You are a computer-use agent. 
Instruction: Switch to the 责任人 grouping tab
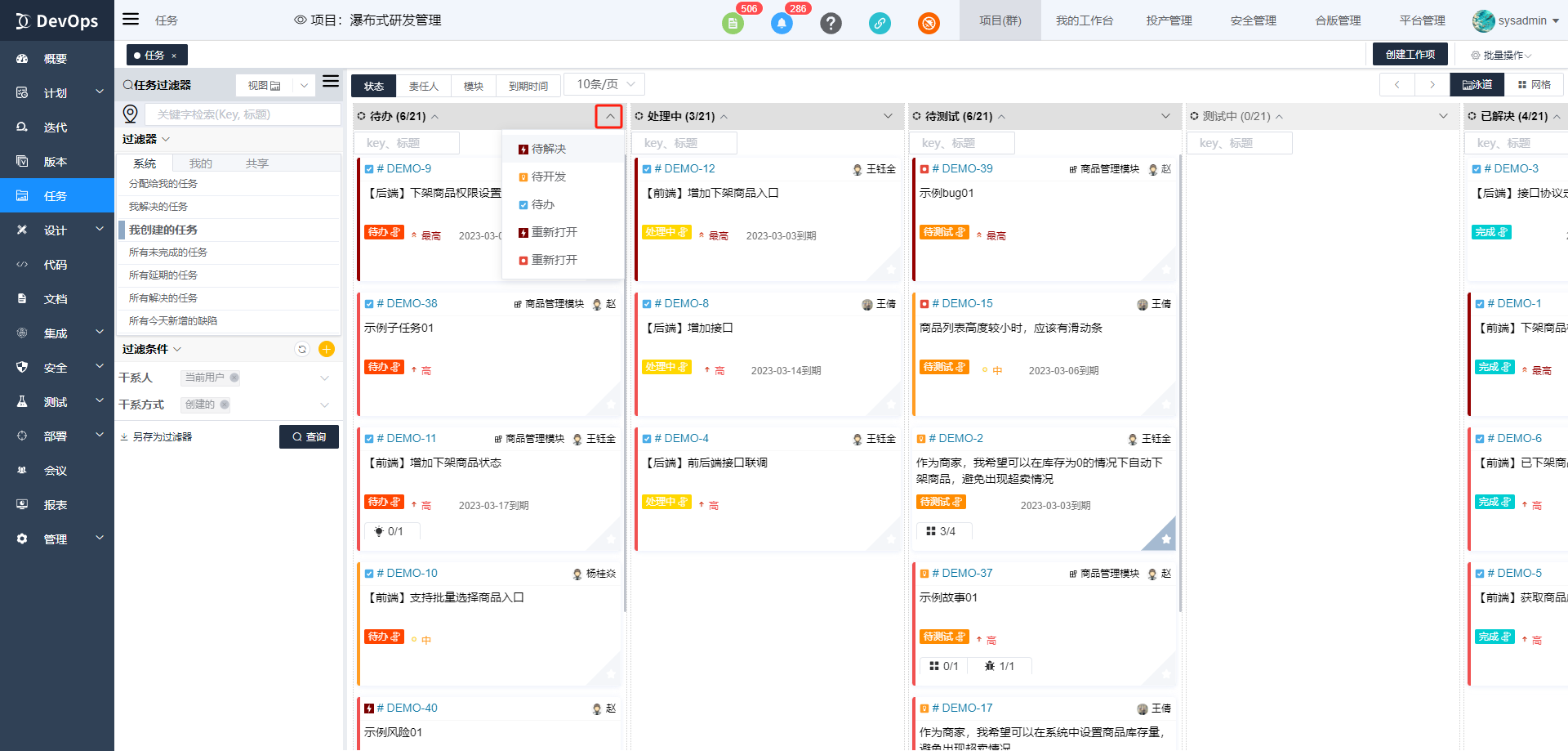pyautogui.click(x=423, y=86)
